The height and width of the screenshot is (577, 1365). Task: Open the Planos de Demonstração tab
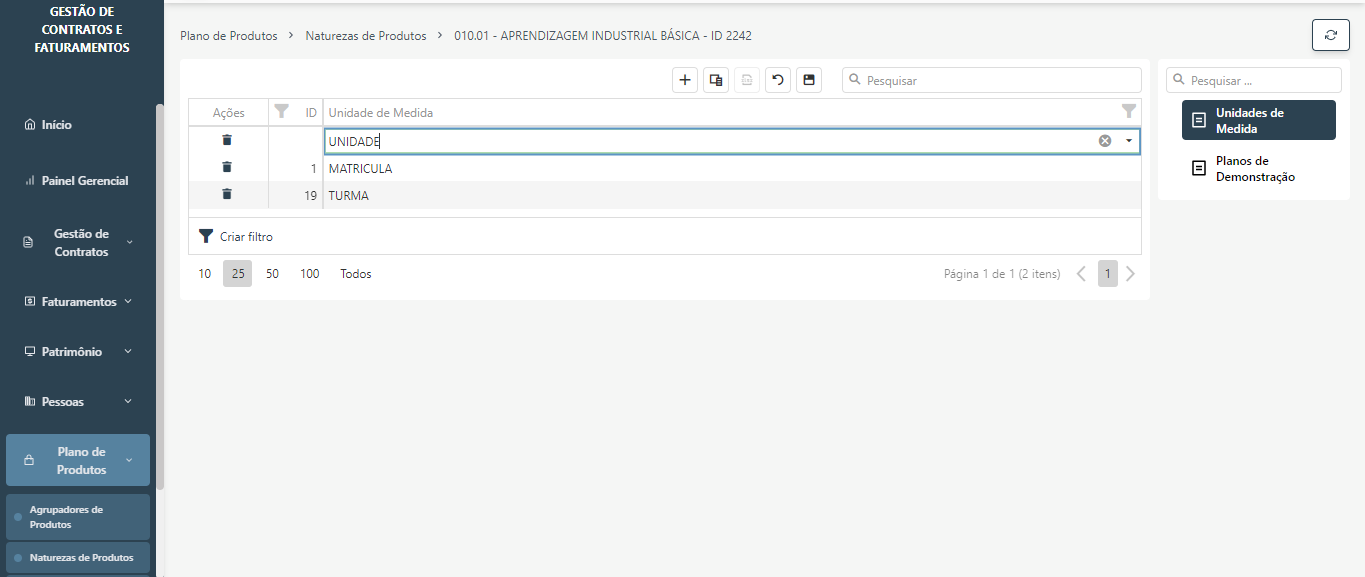[x=1255, y=169]
